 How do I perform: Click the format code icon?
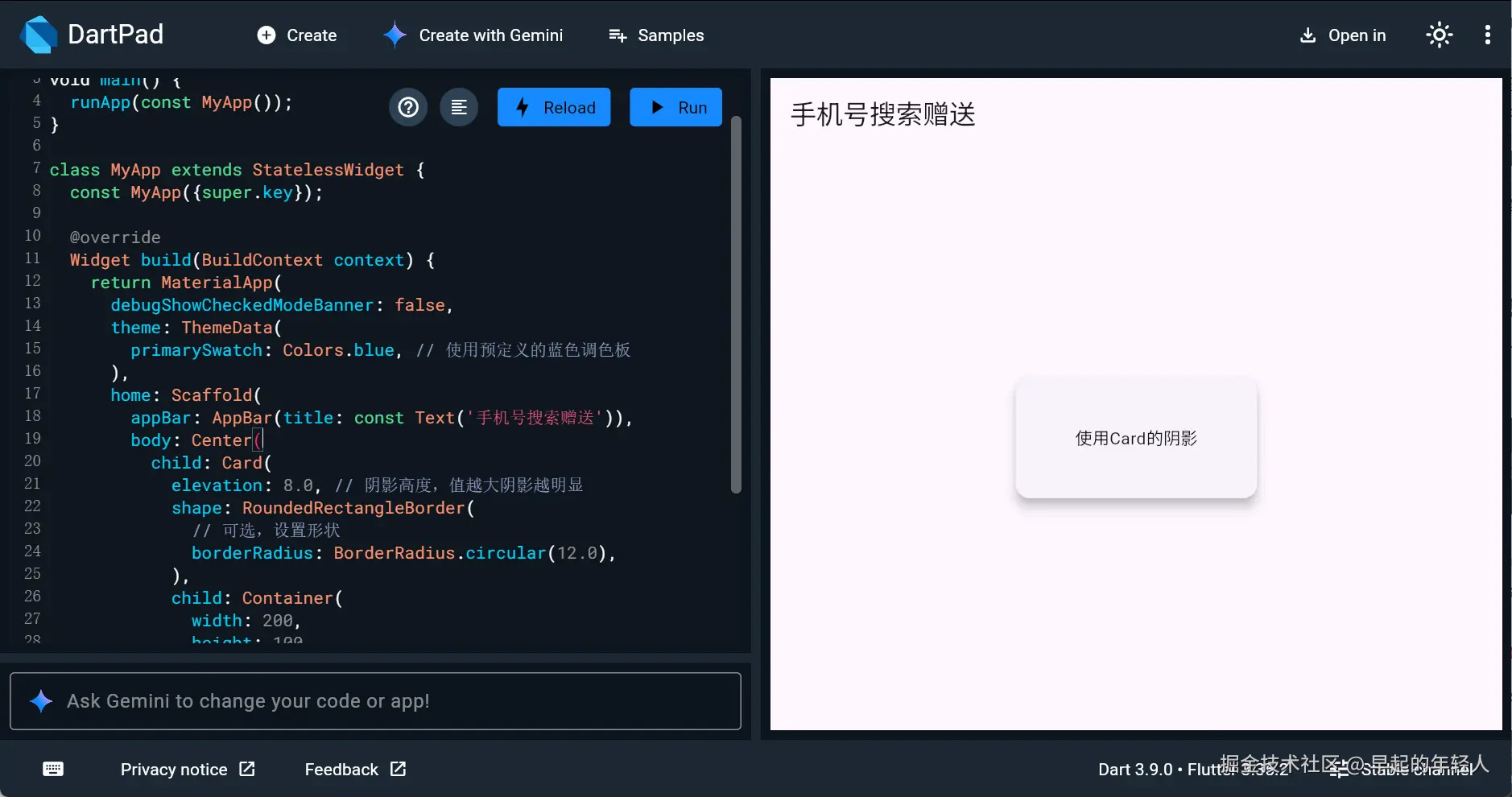pos(458,106)
